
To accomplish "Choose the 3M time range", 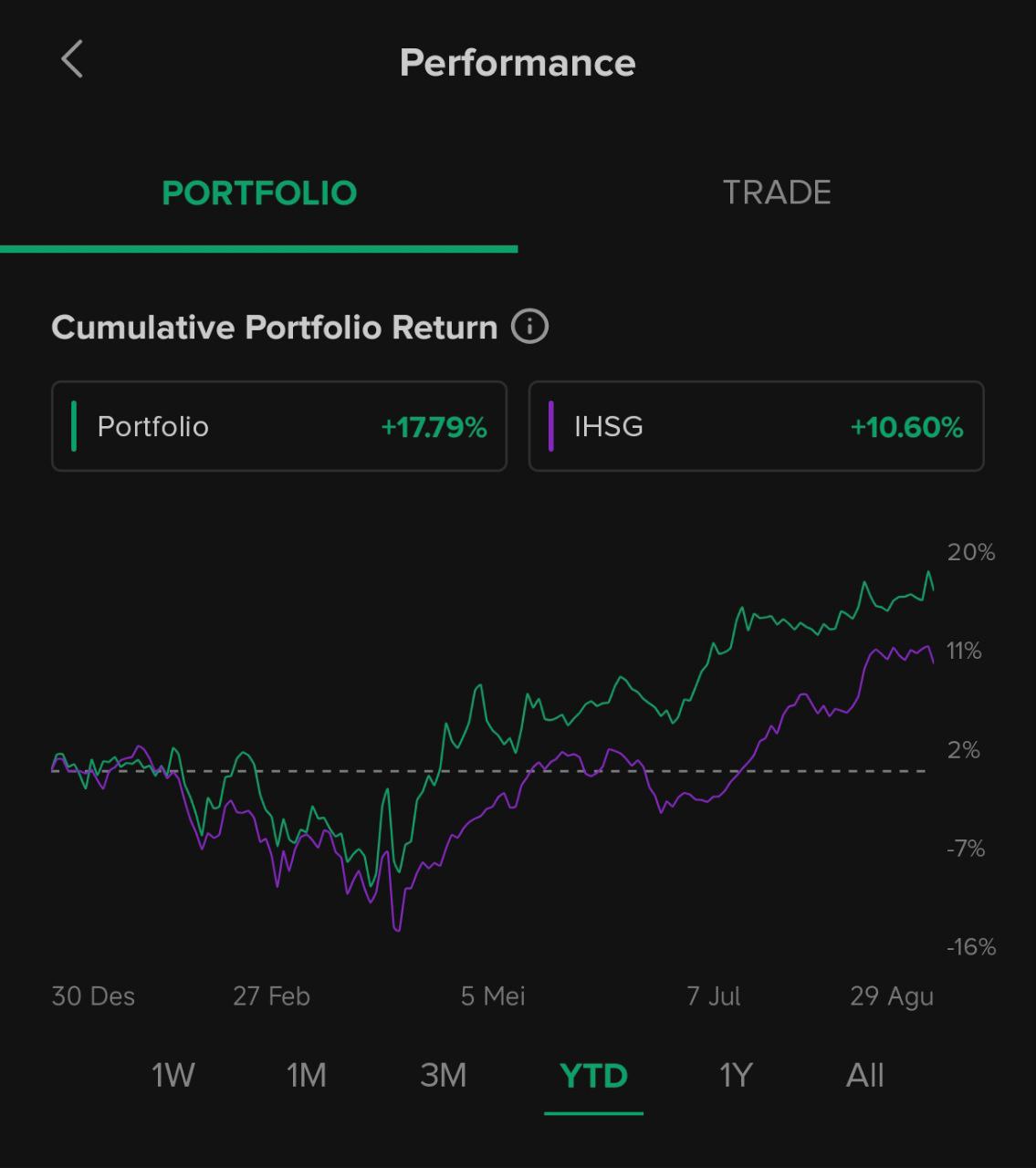I will coord(444,1075).
